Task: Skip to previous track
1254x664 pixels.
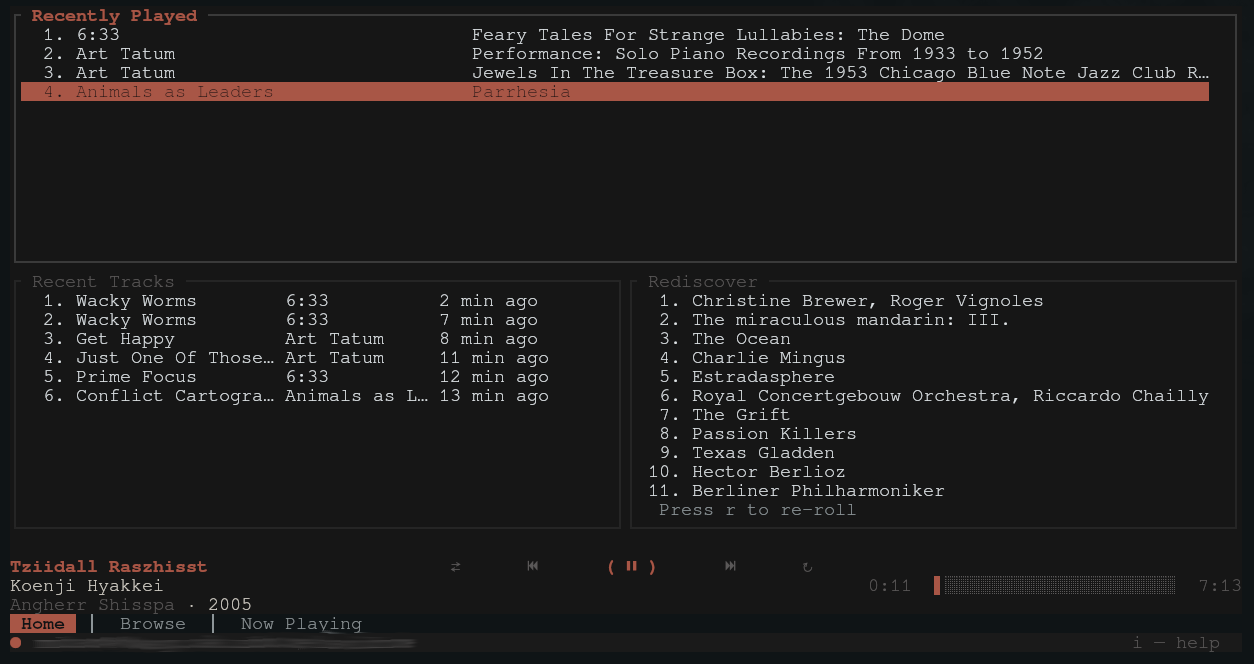Action: click(x=533, y=567)
